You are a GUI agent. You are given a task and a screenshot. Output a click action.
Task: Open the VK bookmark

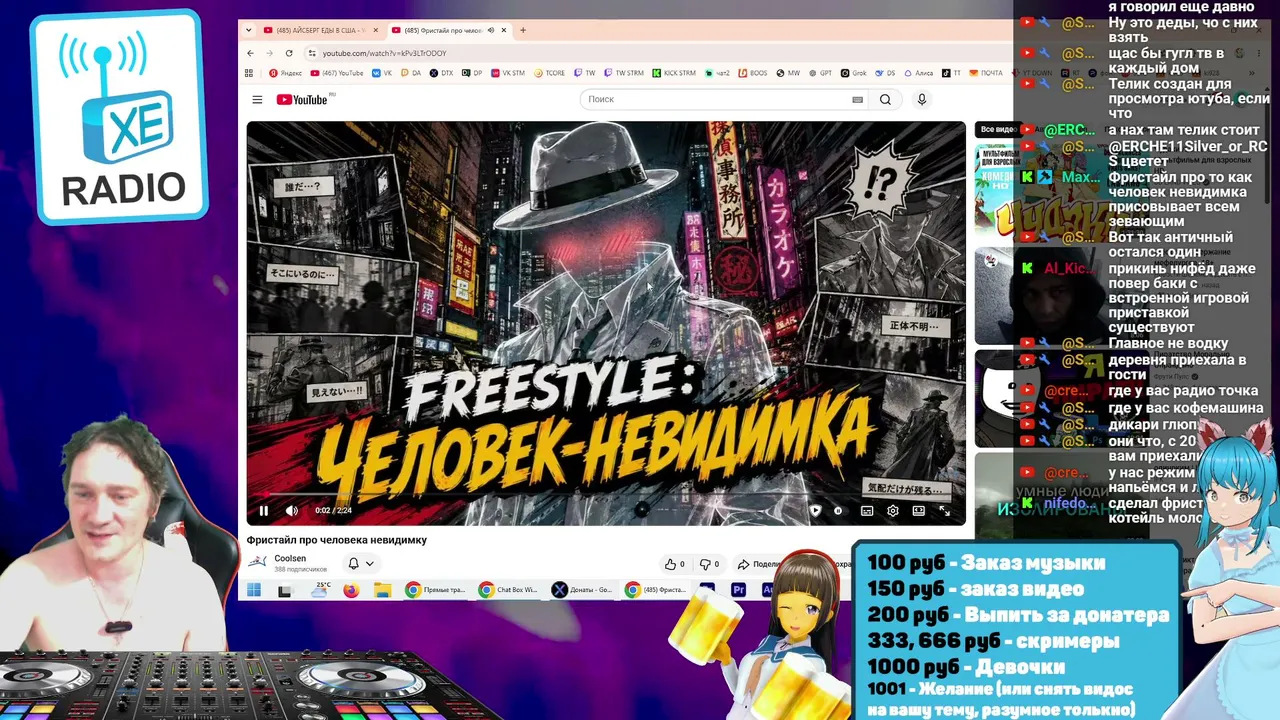coord(382,73)
